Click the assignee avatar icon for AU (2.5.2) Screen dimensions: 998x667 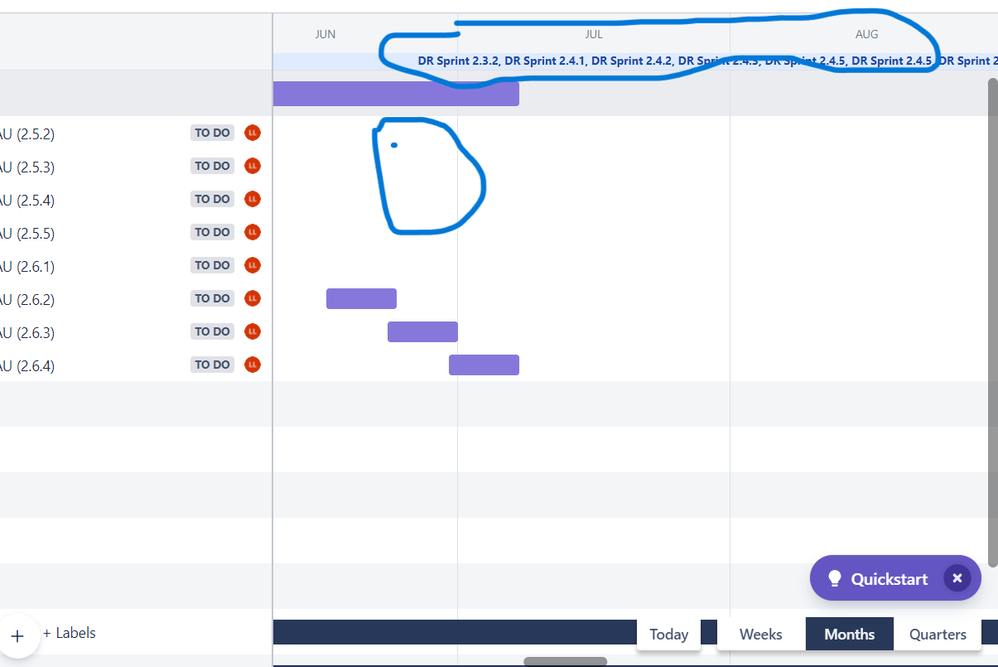(252, 132)
